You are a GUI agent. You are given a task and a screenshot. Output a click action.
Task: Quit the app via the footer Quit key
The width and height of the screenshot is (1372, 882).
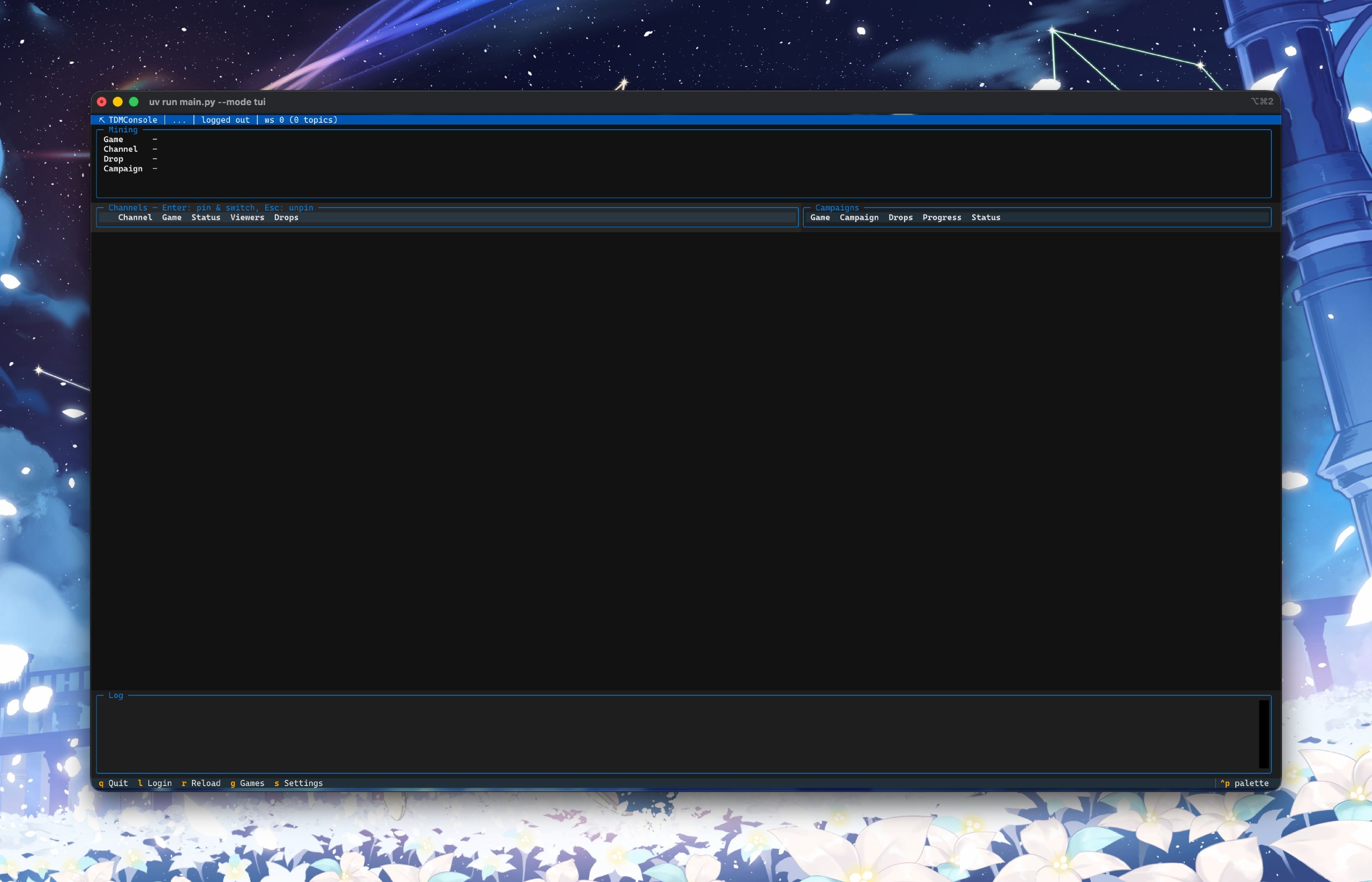coord(113,783)
